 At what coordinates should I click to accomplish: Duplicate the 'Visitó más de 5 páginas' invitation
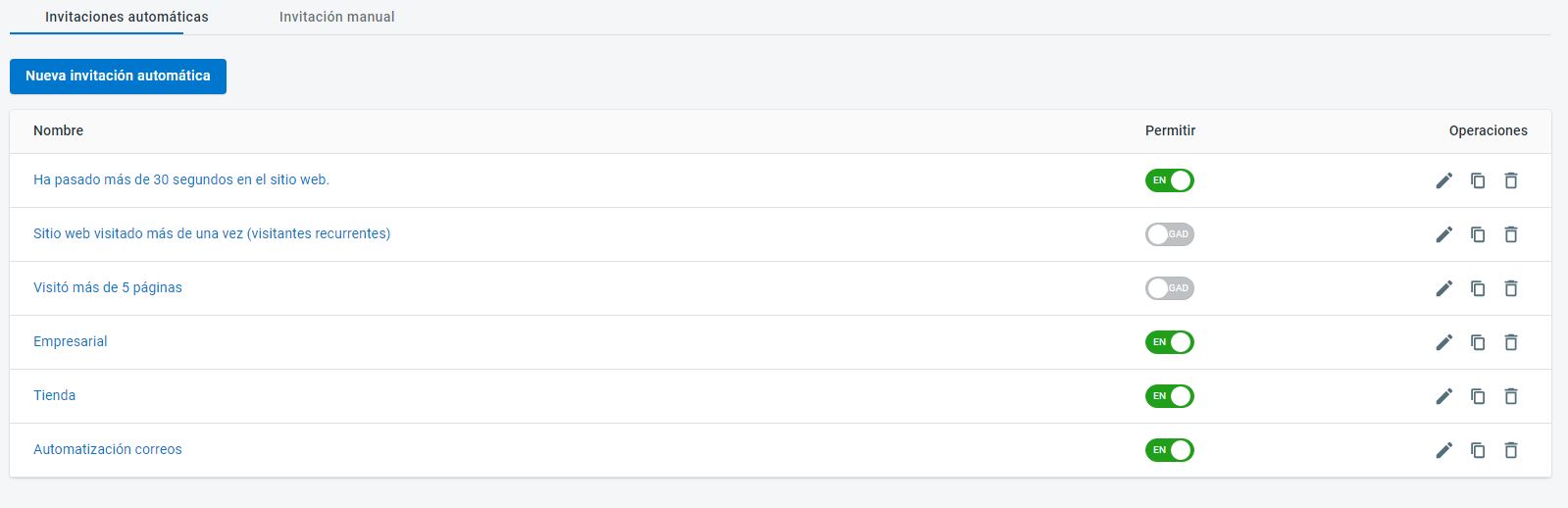[x=1478, y=288]
